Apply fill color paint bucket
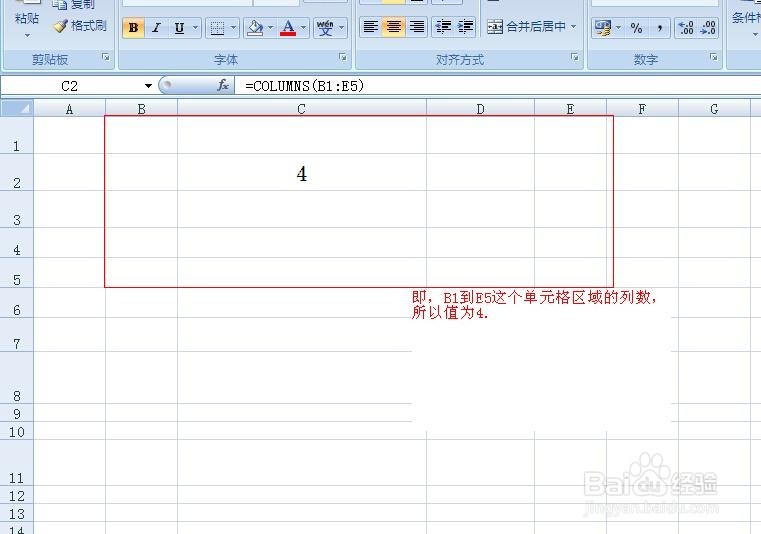Image resolution: width=761 pixels, height=534 pixels. (x=255, y=28)
